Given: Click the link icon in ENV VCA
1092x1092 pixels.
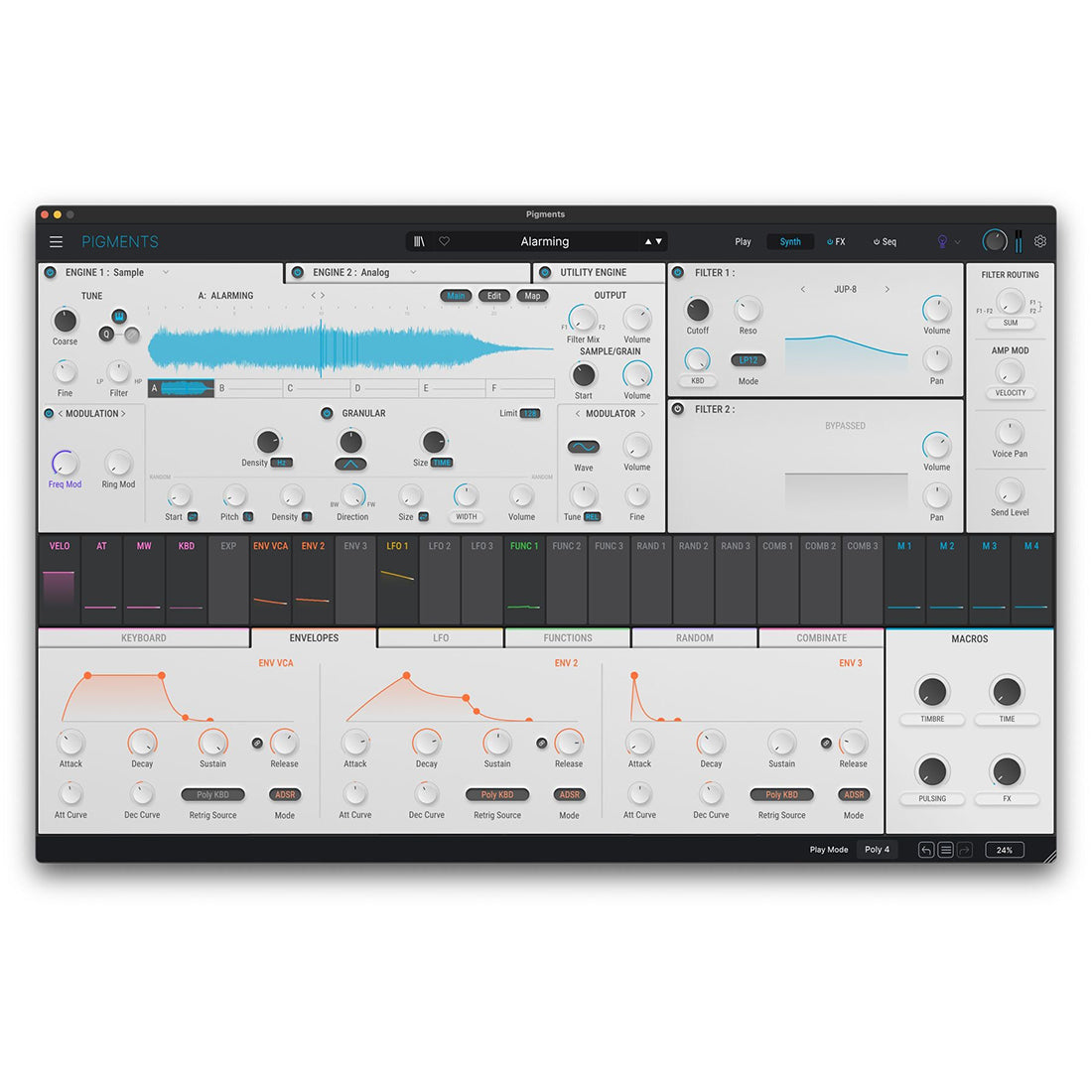Looking at the screenshot, I should click(x=257, y=743).
